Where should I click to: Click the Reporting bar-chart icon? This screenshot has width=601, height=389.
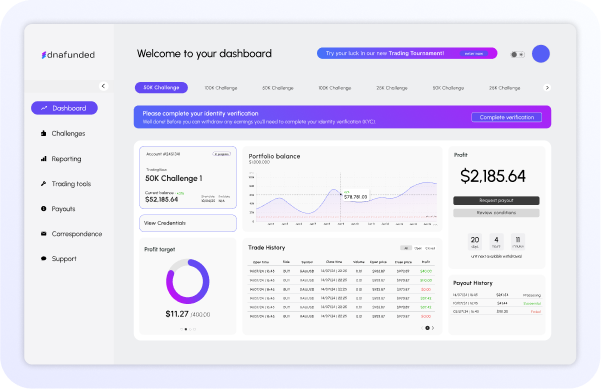pos(43,159)
